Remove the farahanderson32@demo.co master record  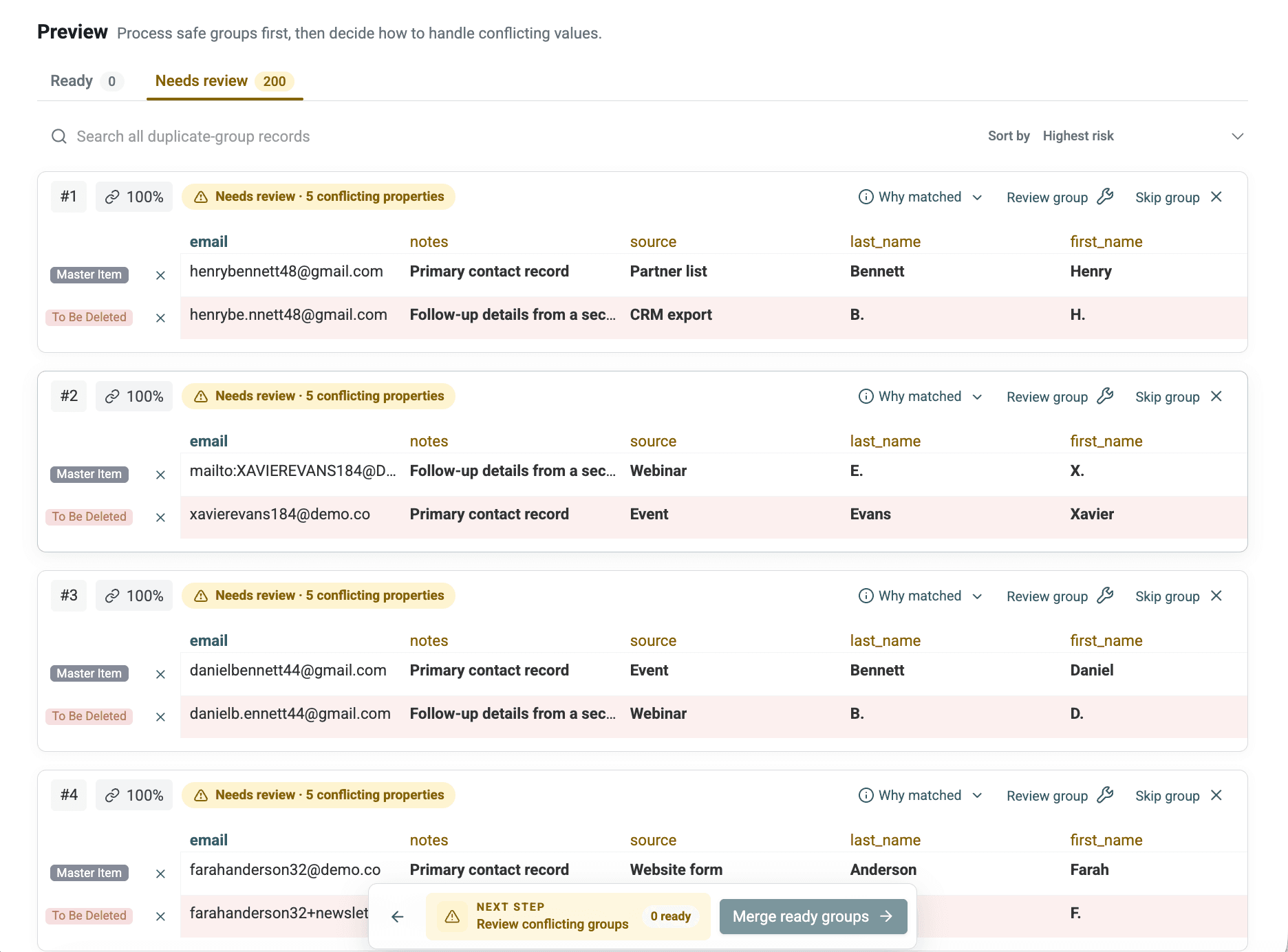tap(160, 874)
